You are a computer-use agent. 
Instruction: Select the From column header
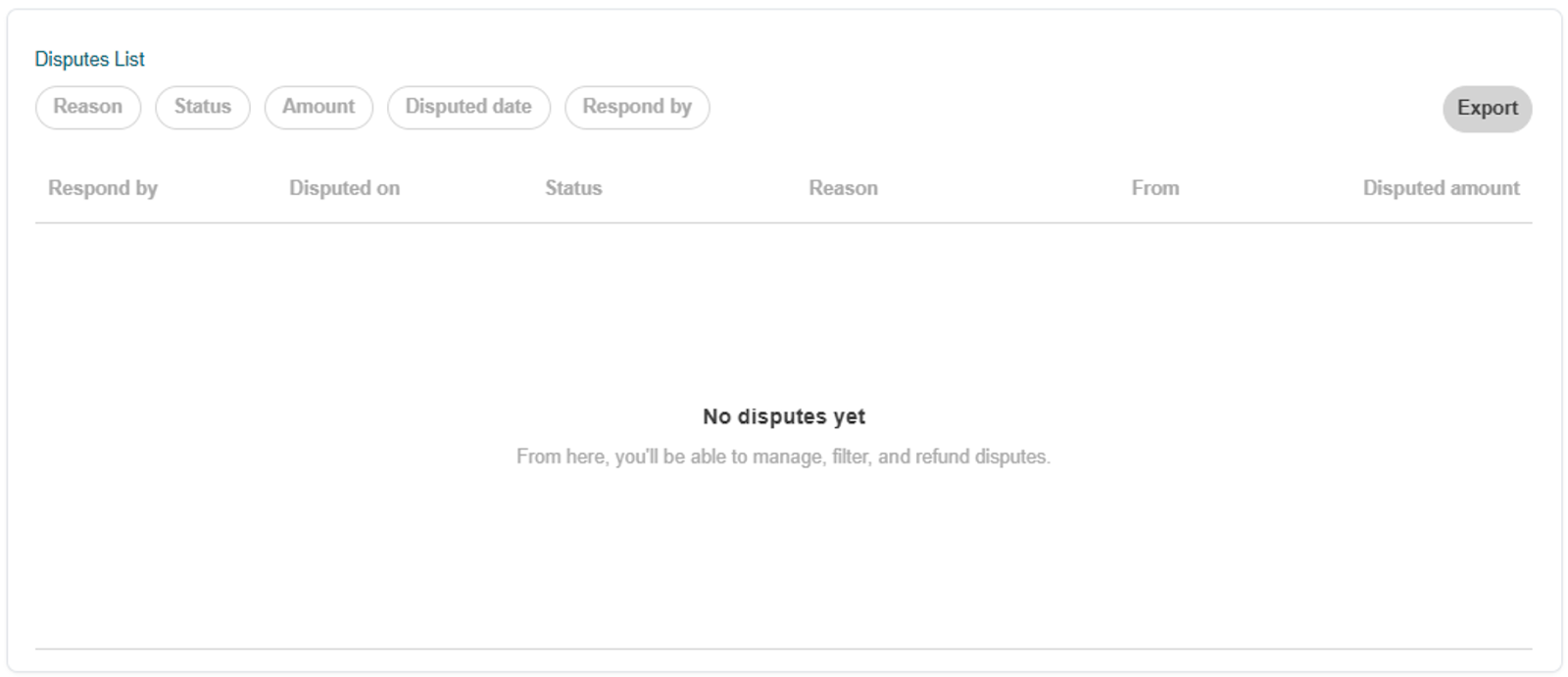[1154, 188]
